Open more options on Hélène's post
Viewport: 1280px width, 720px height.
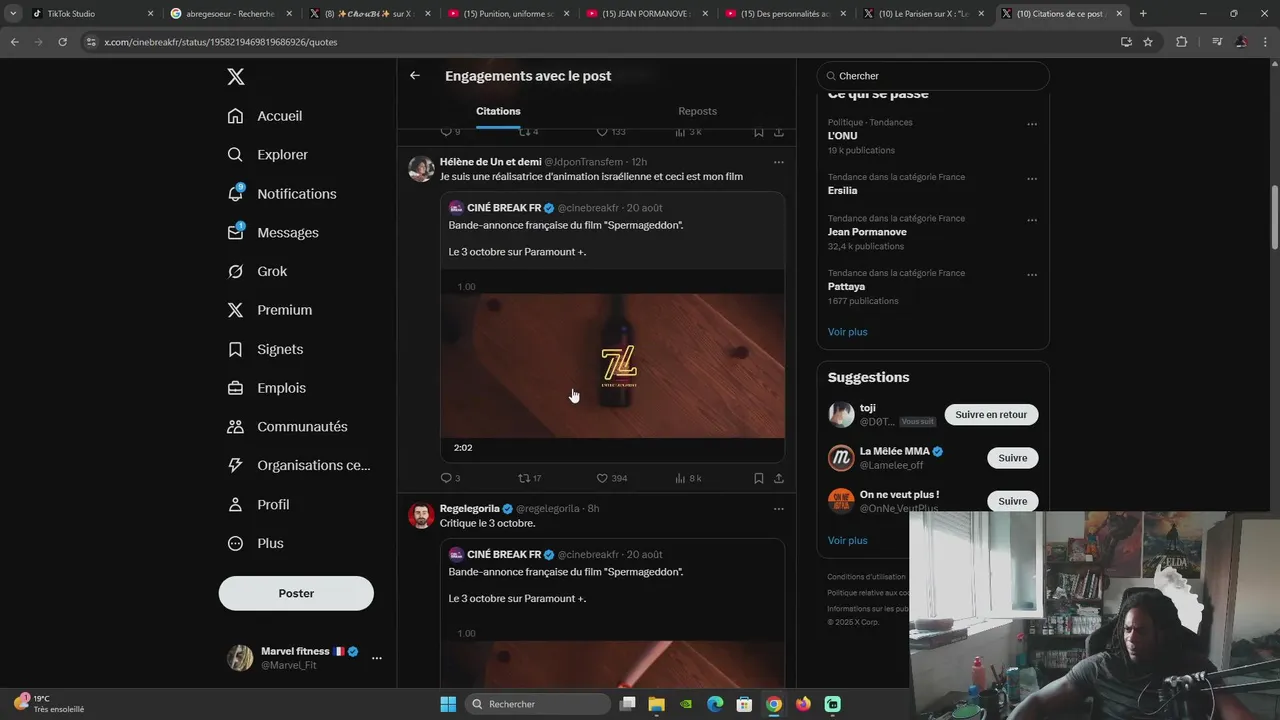[779, 162]
